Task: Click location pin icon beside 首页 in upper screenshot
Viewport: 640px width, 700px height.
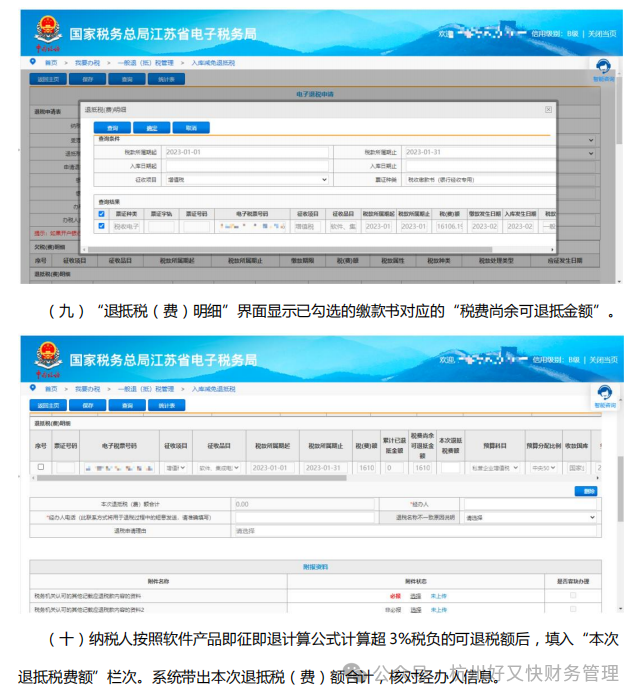Action: (33, 62)
